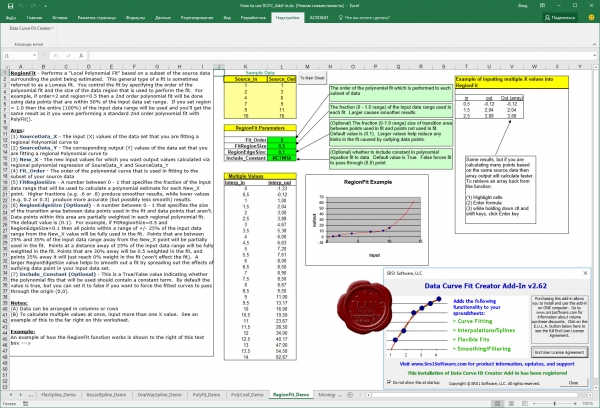The height and width of the screenshot is (408, 600).
Task: Expand the Name Box dropdown arrow
Action: [x=34, y=55]
